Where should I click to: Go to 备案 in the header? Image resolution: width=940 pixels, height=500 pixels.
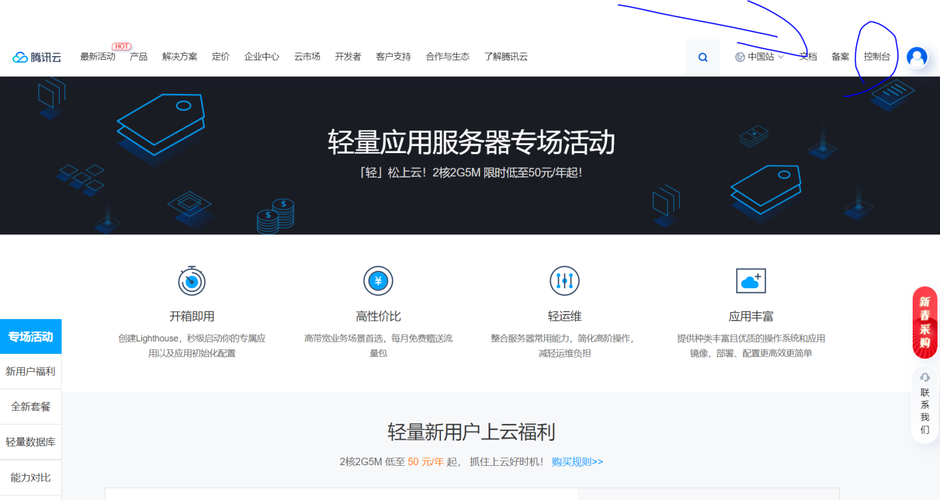tap(840, 56)
